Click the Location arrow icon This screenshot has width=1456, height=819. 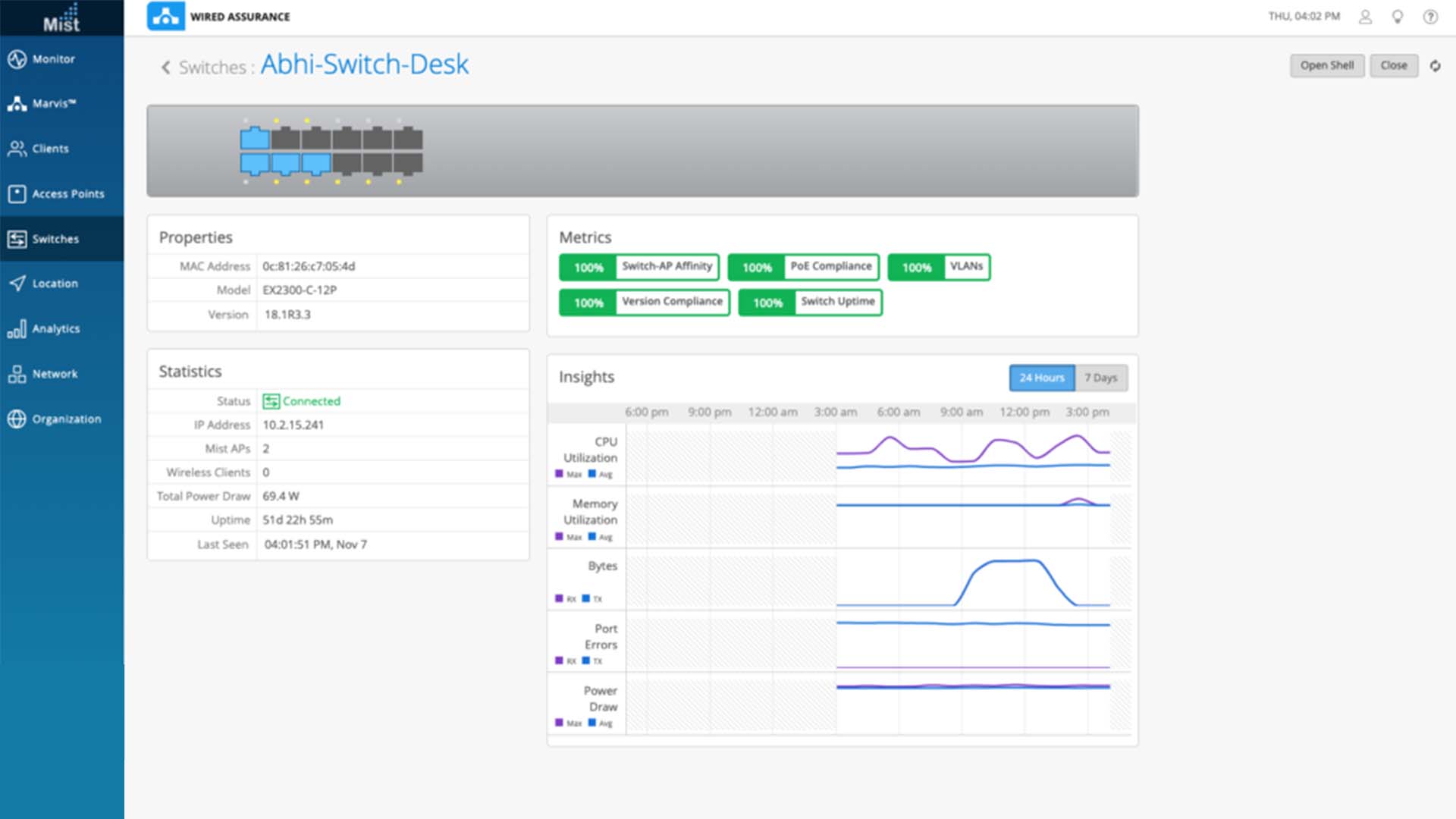point(17,284)
